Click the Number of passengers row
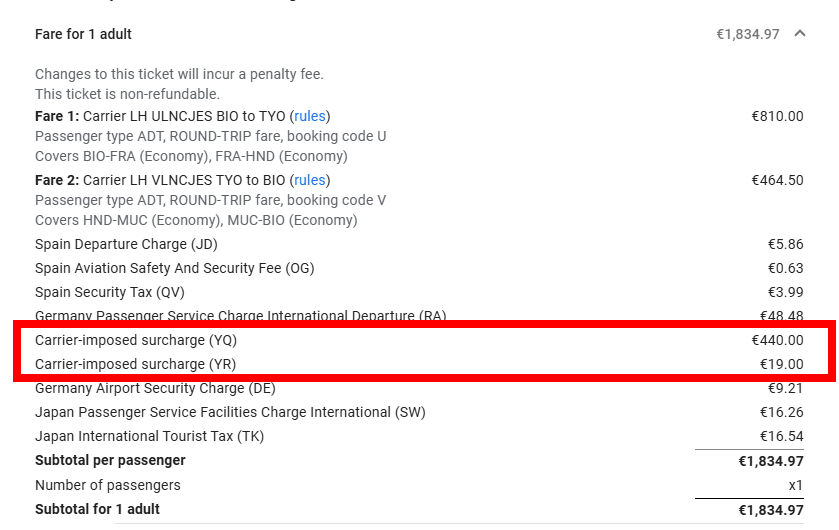Screen dimensions: 839x530 (x=419, y=486)
